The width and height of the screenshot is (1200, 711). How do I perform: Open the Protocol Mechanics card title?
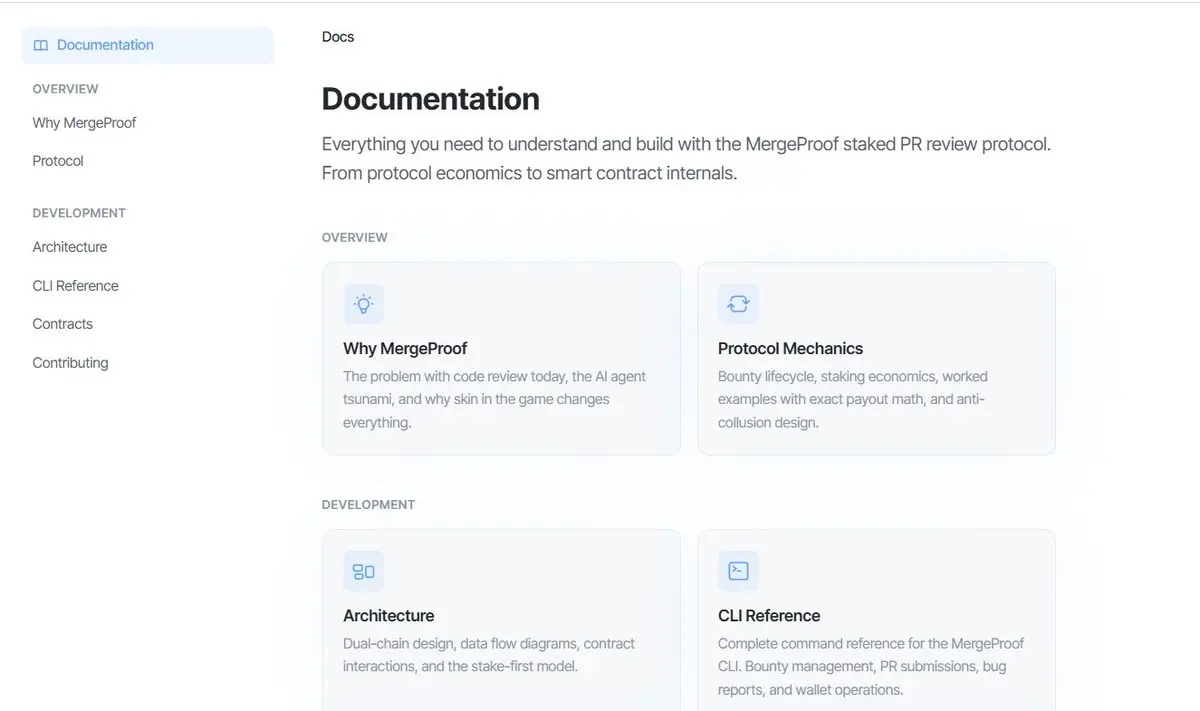click(790, 348)
